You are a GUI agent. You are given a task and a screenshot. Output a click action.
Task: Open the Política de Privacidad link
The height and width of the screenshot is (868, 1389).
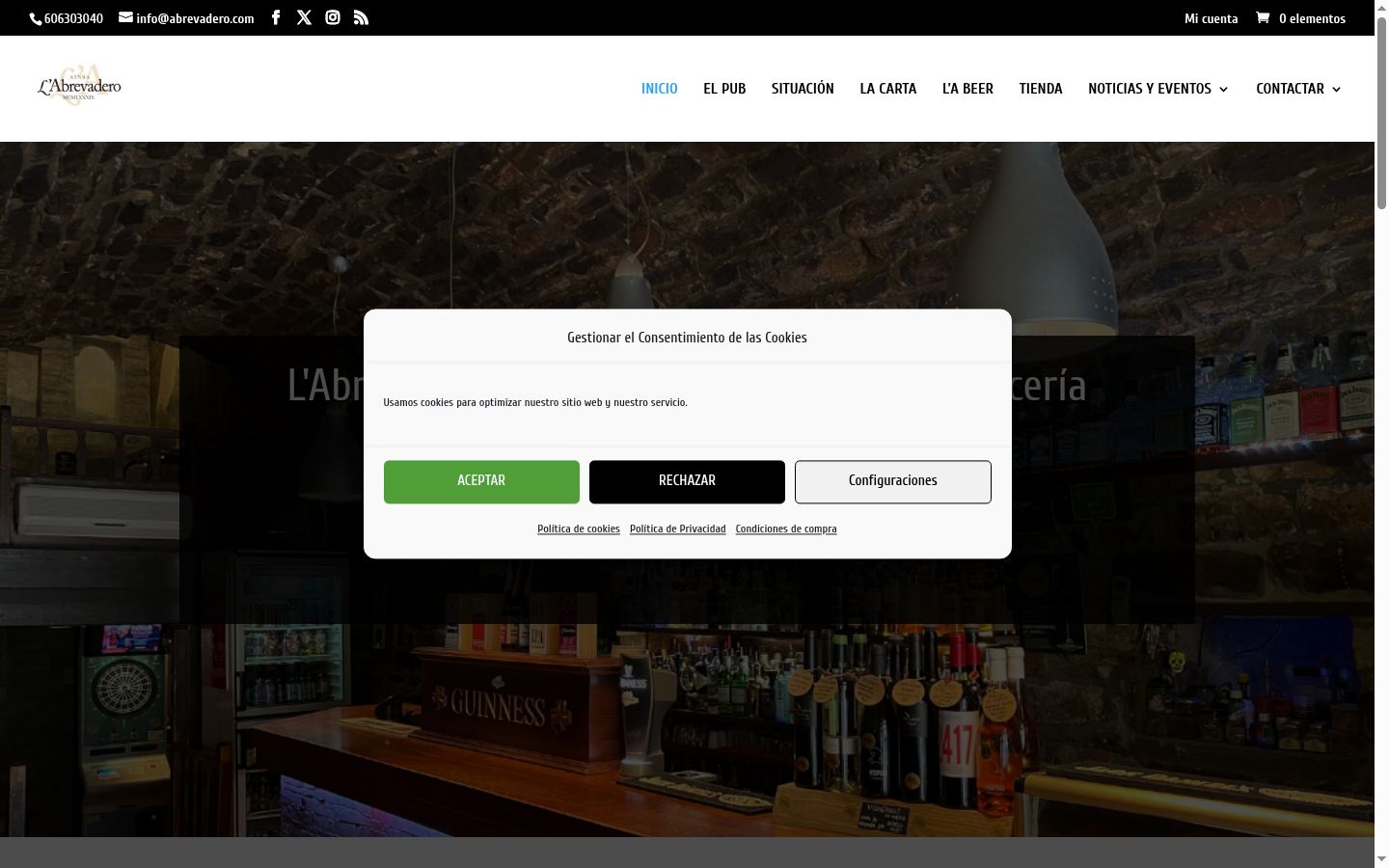(x=678, y=529)
